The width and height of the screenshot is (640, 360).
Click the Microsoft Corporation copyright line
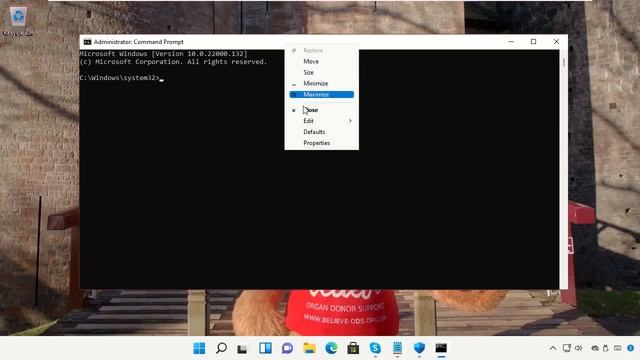[173, 62]
